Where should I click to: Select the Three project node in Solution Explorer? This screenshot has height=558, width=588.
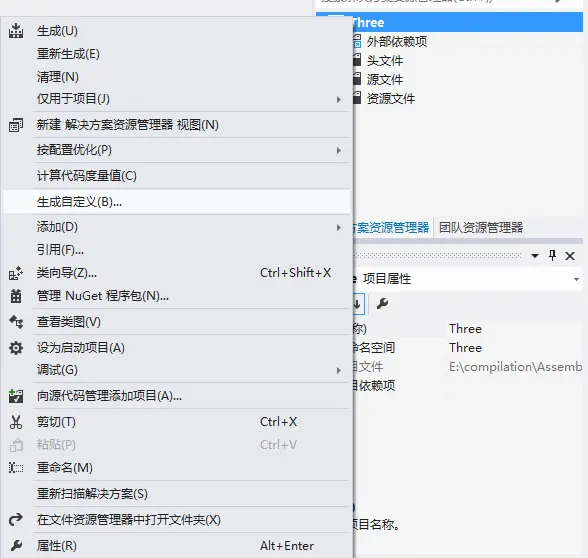pos(468,22)
